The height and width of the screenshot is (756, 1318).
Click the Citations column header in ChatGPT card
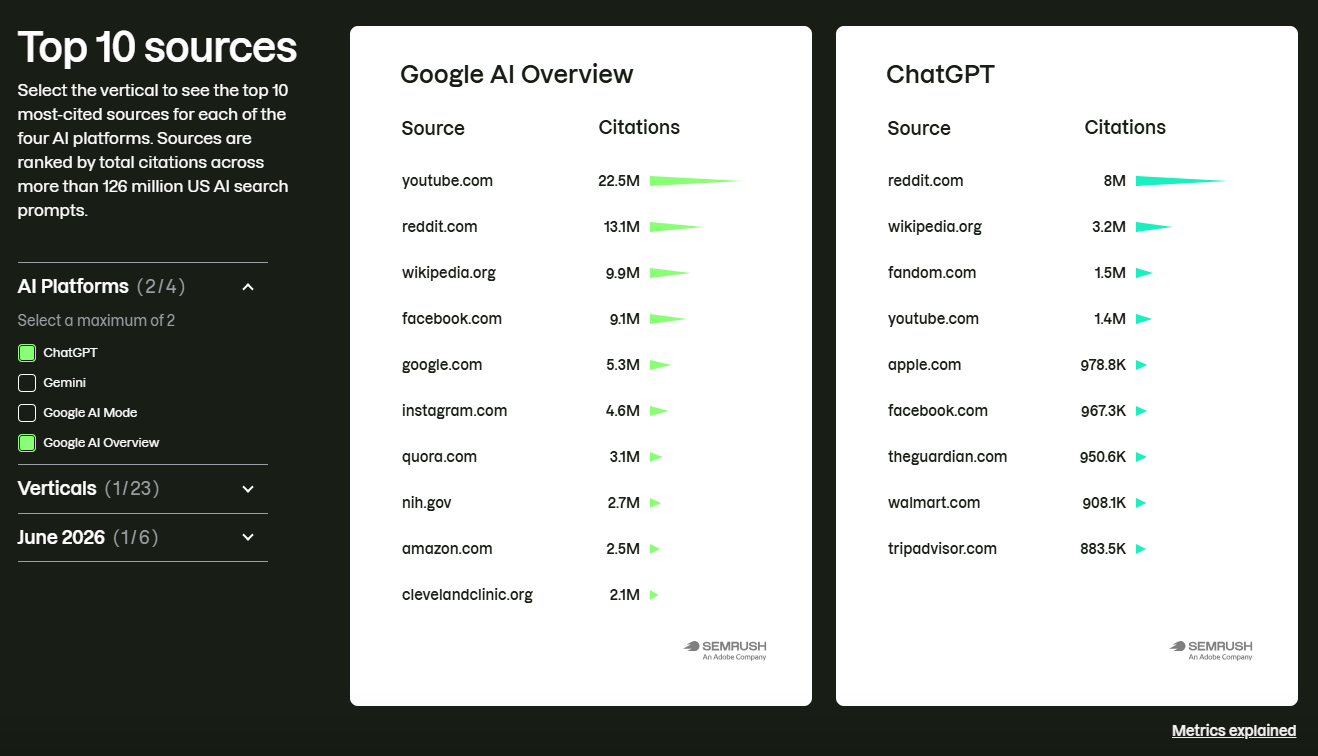[1125, 128]
